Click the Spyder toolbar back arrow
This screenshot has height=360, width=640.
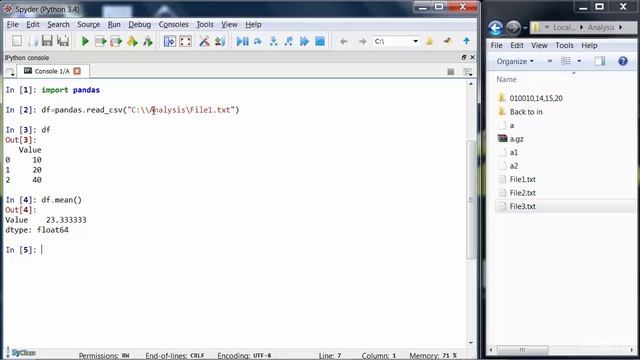point(344,41)
